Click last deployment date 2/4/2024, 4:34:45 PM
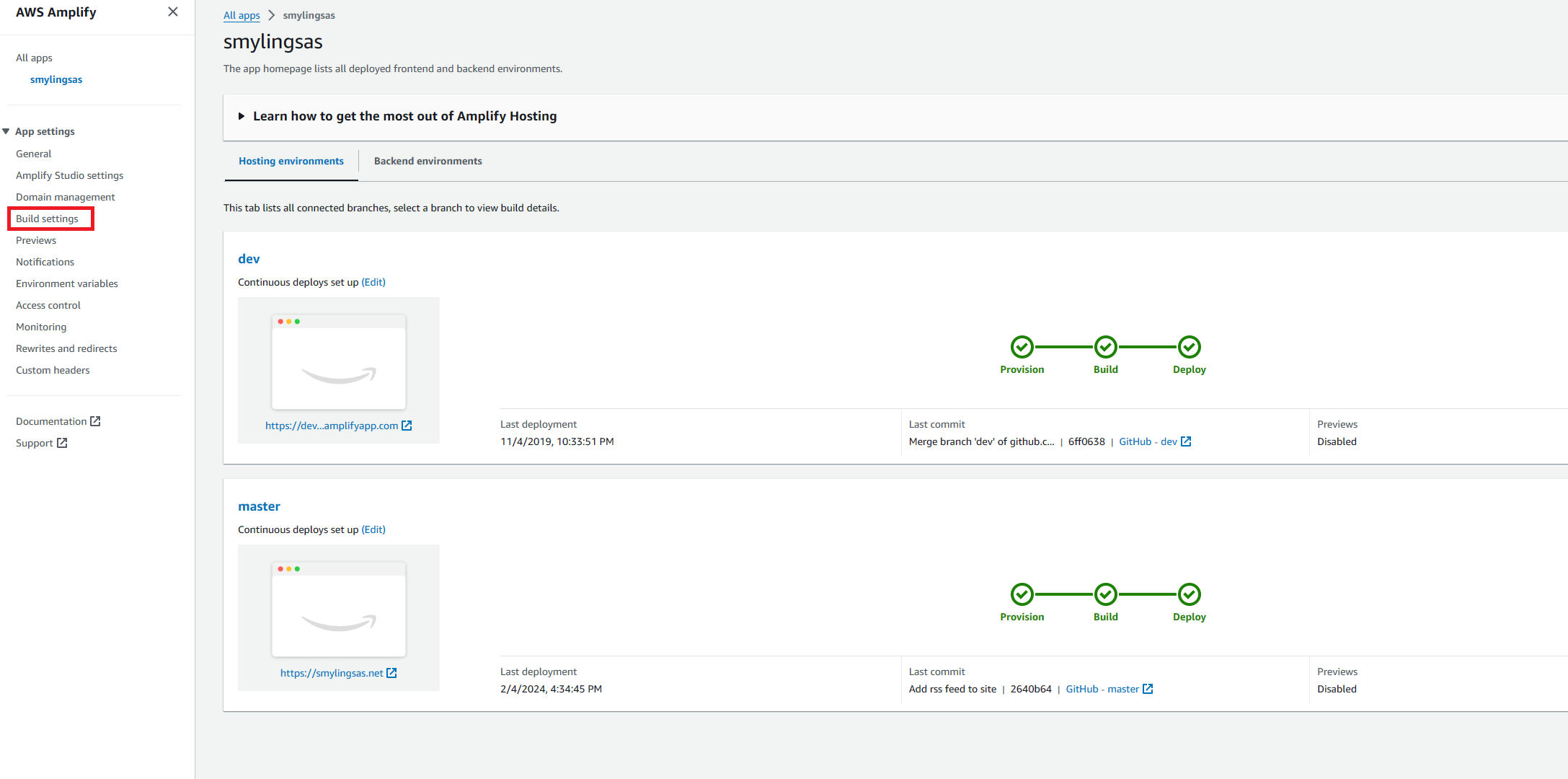Screen dimensions: 1568x779 tap(551, 689)
